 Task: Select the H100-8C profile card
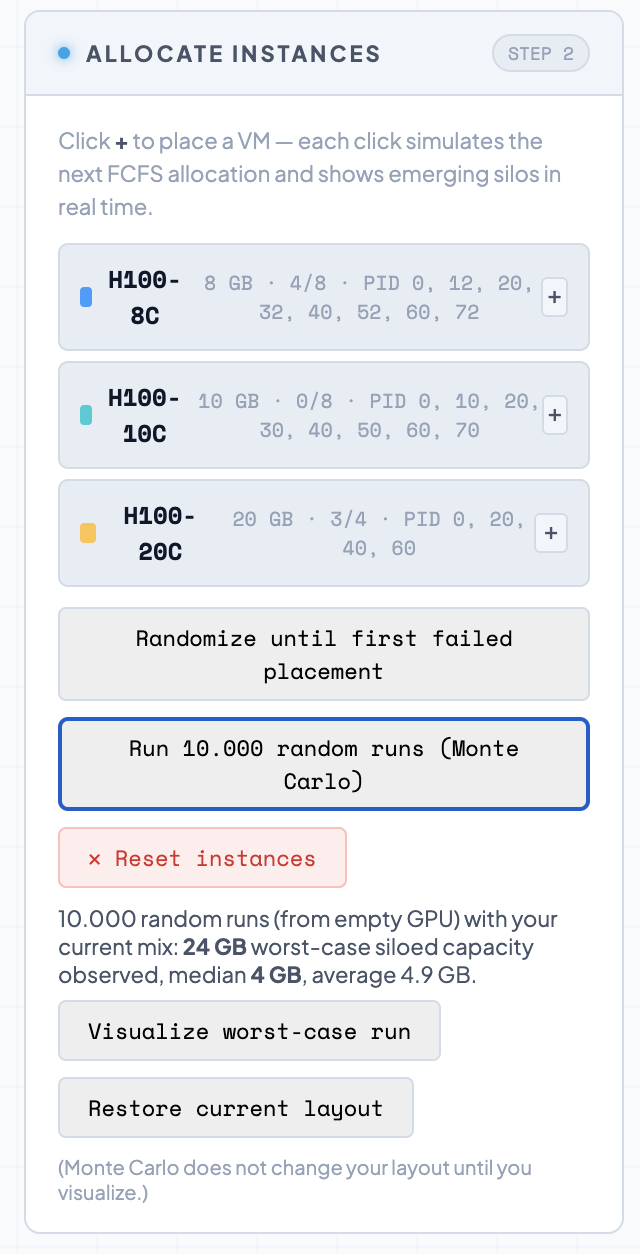[x=323, y=297]
